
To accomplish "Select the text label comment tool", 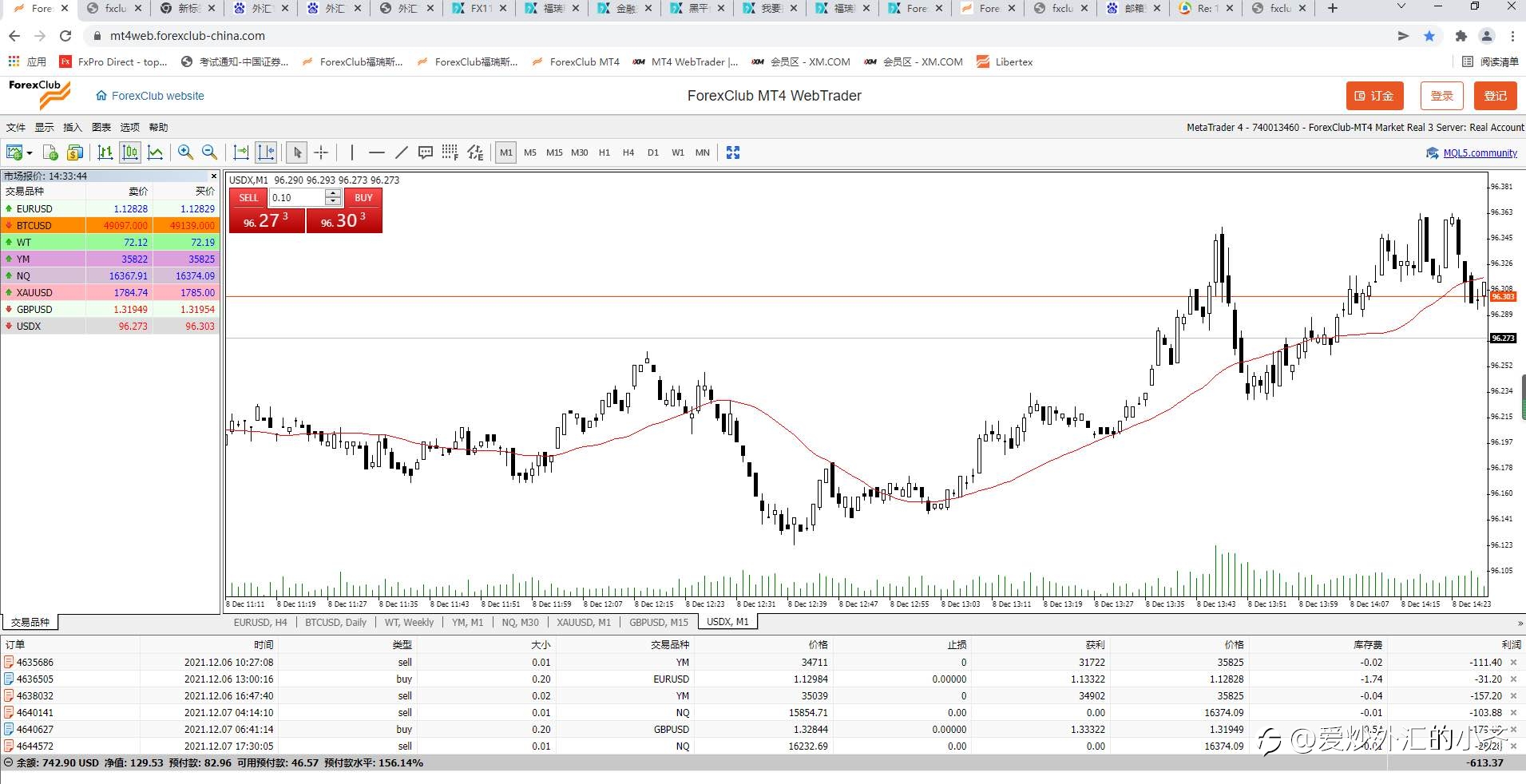I will coord(426,152).
